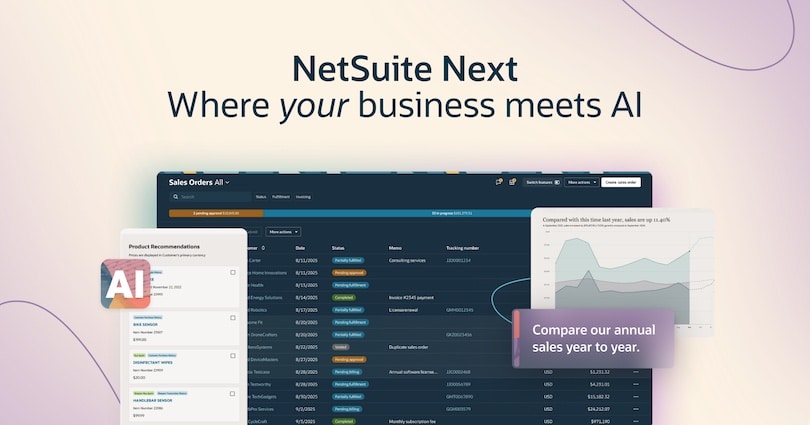Click the sort icon beside the customer column header
Screen dimensions: 810x425
[263, 248]
